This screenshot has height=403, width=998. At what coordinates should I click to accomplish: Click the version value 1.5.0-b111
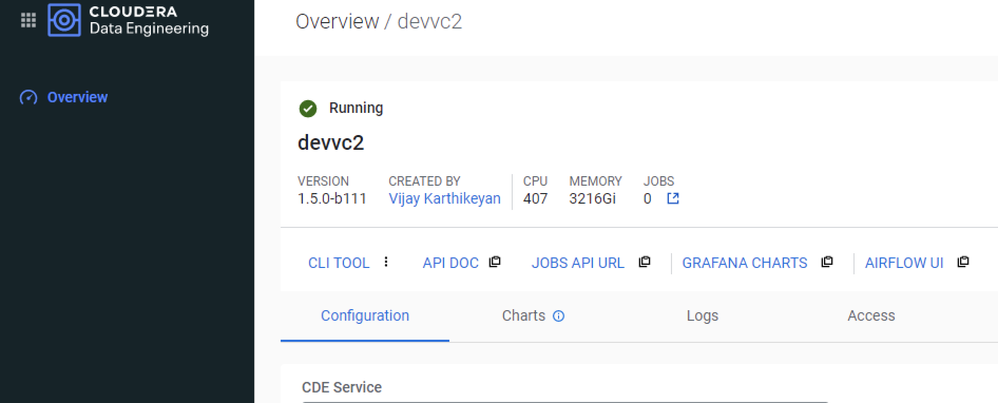coord(332,199)
